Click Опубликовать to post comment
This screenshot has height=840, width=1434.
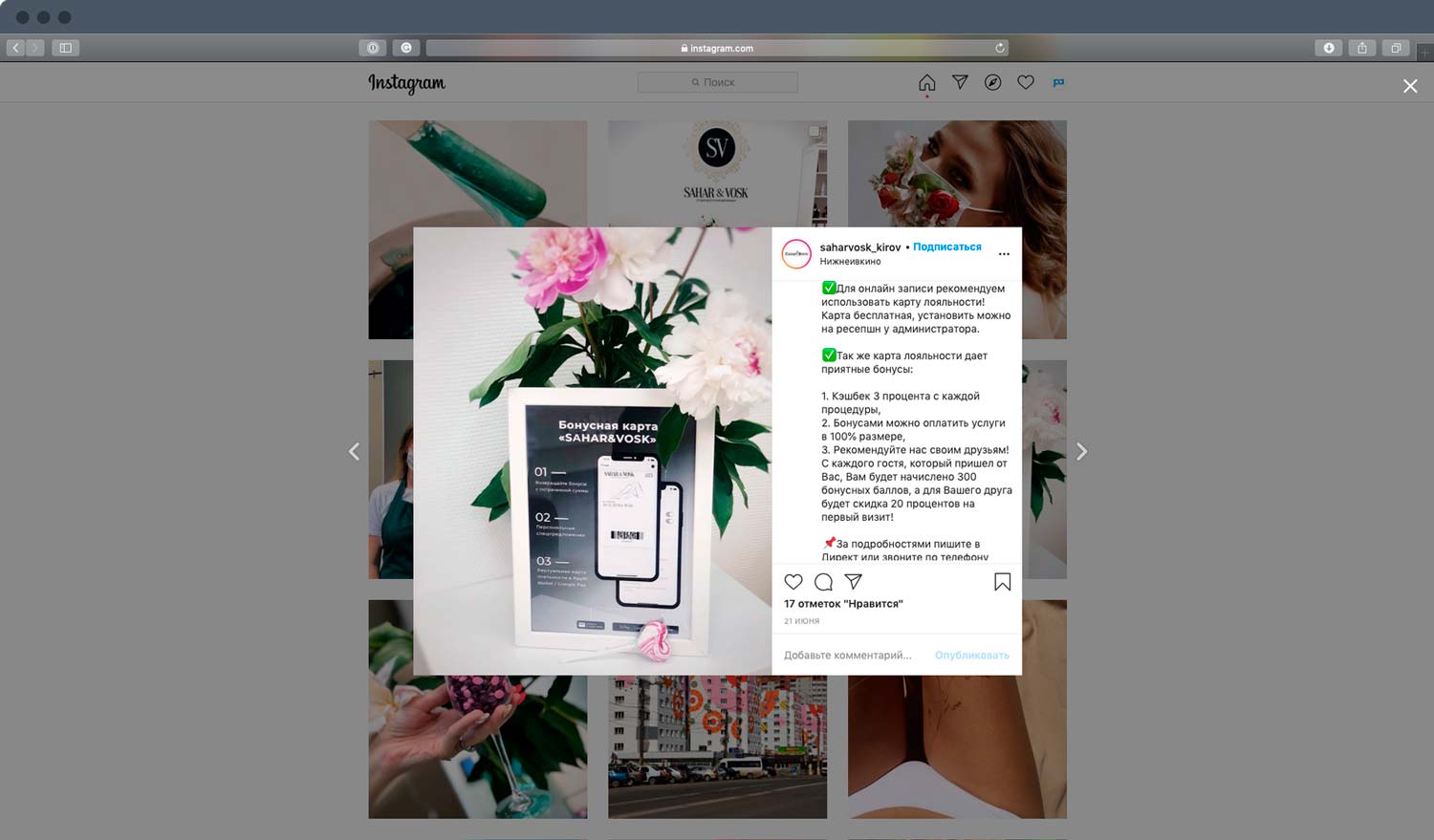pos(971,655)
